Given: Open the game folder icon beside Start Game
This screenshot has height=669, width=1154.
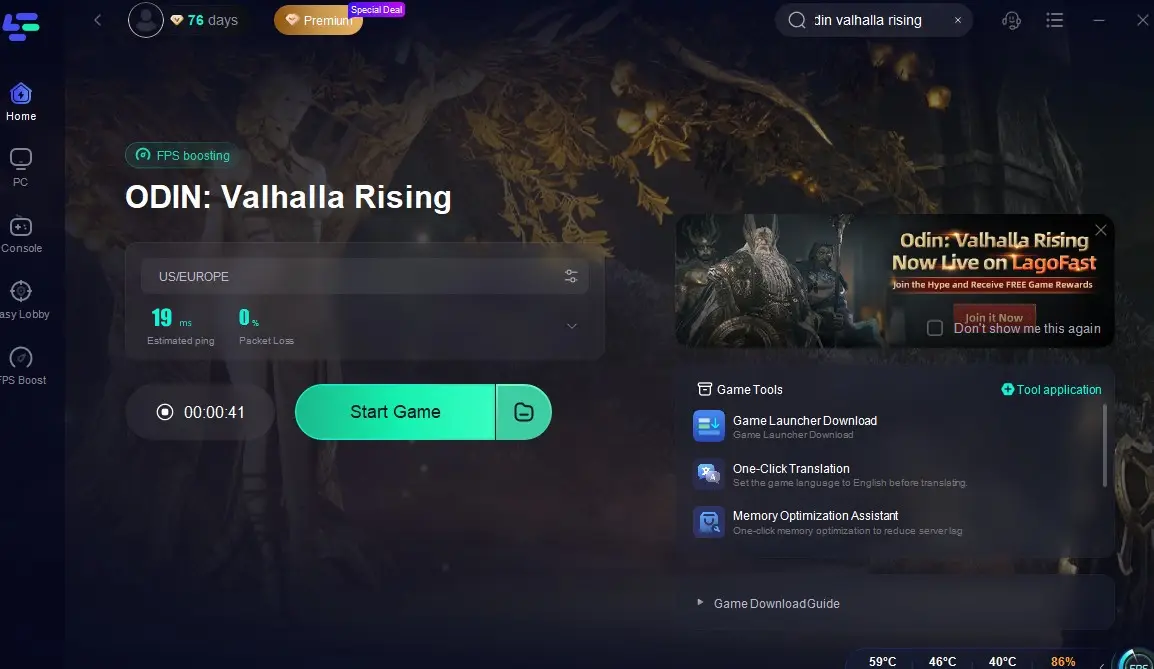Looking at the screenshot, I should pyautogui.click(x=523, y=411).
